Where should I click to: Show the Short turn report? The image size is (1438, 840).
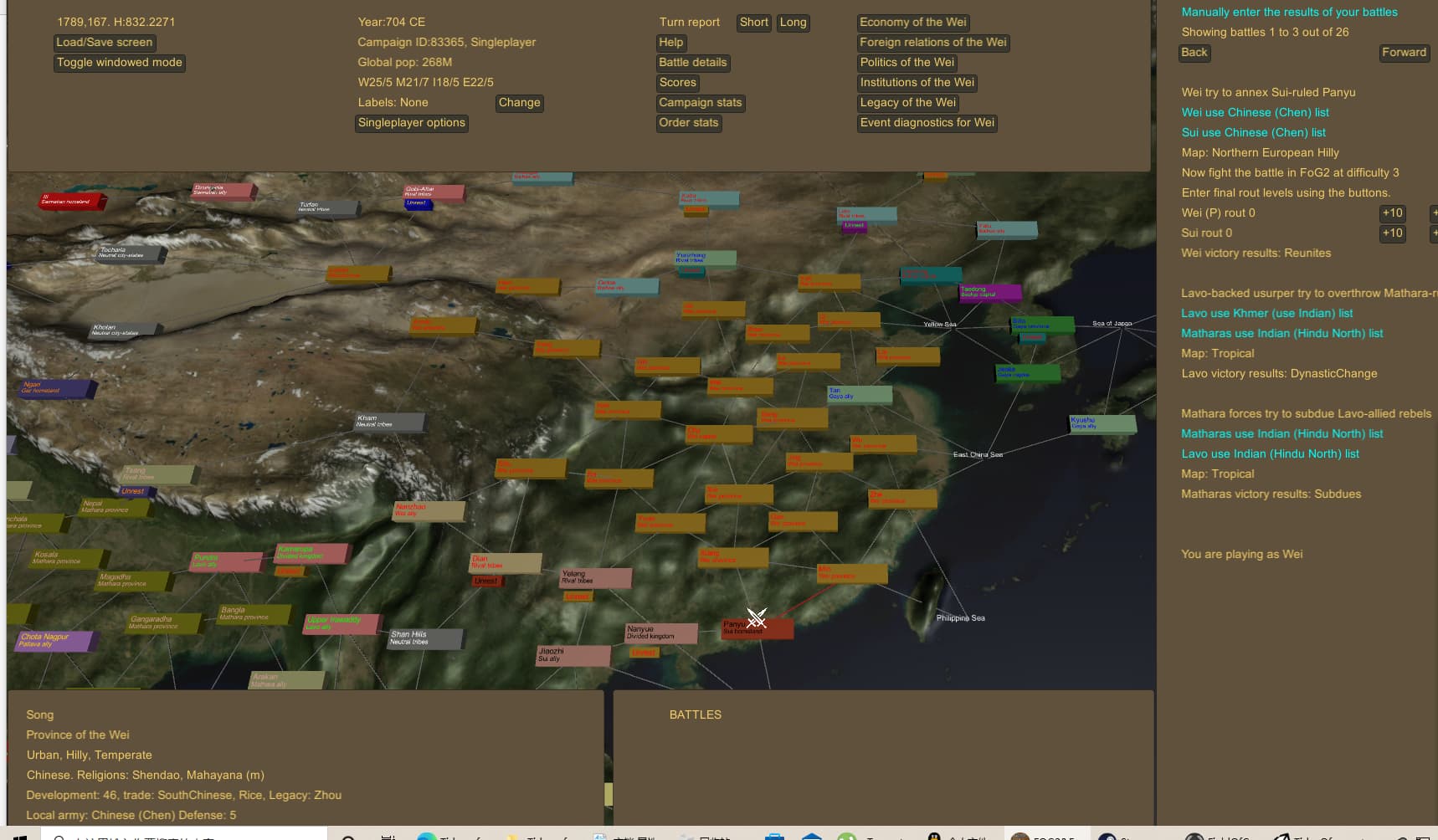tap(754, 22)
